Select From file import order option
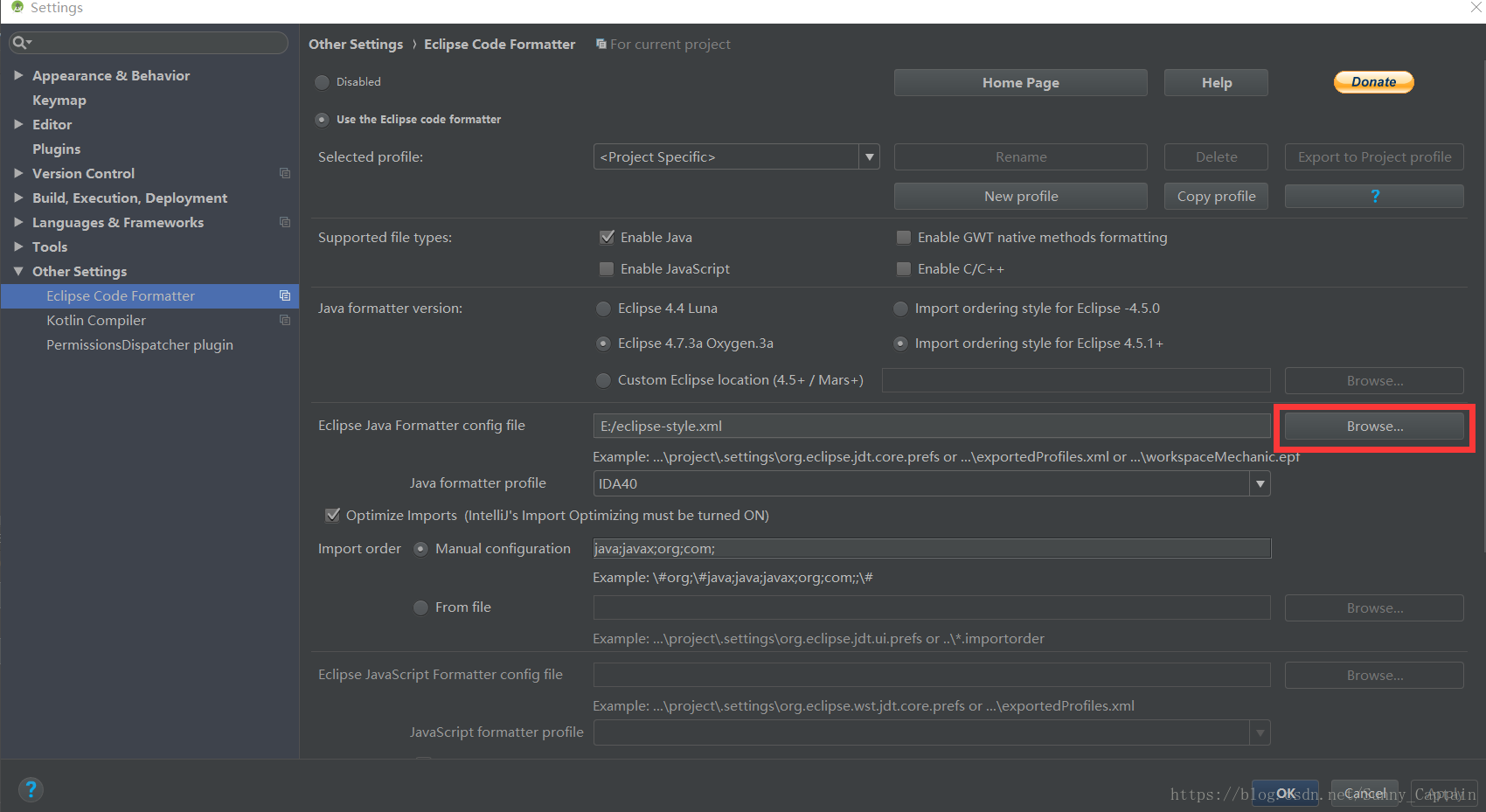The width and height of the screenshot is (1486, 812). point(420,607)
